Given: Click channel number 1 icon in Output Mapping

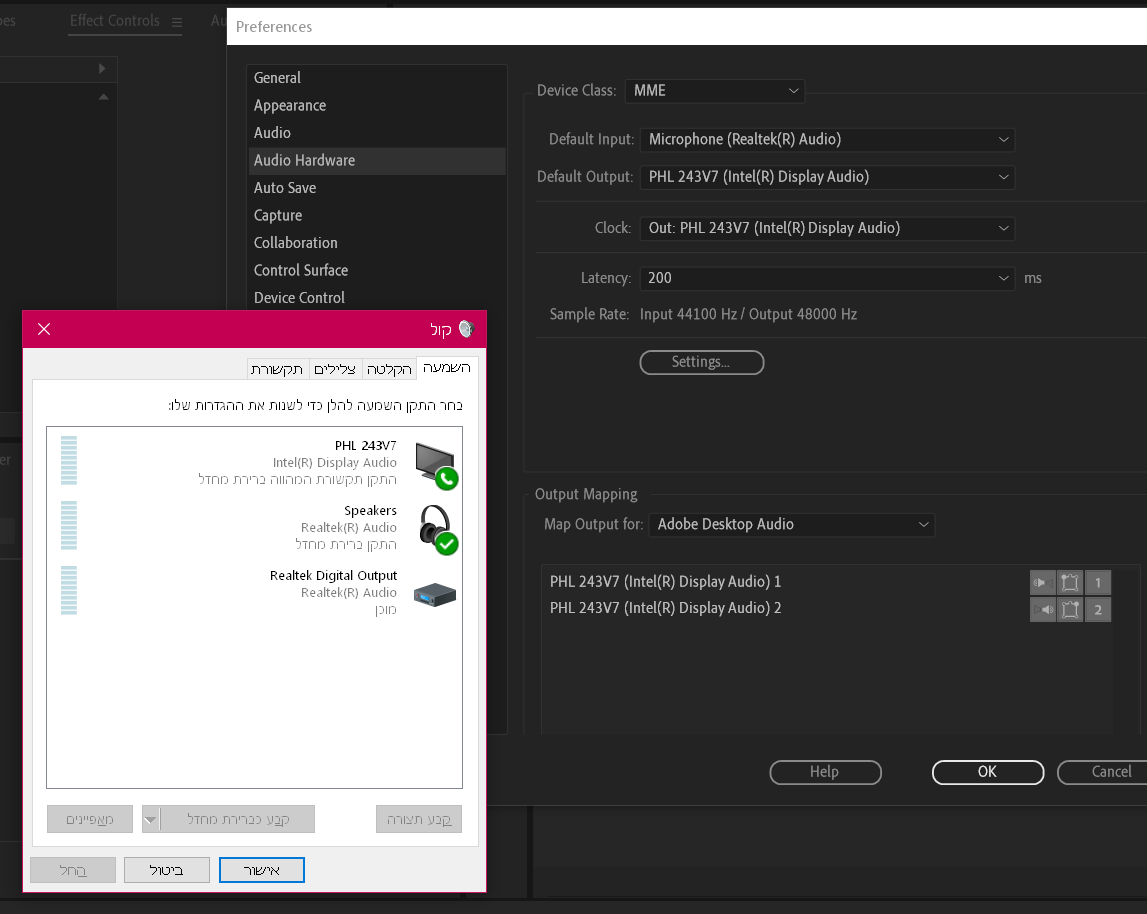Looking at the screenshot, I should (x=1098, y=583).
